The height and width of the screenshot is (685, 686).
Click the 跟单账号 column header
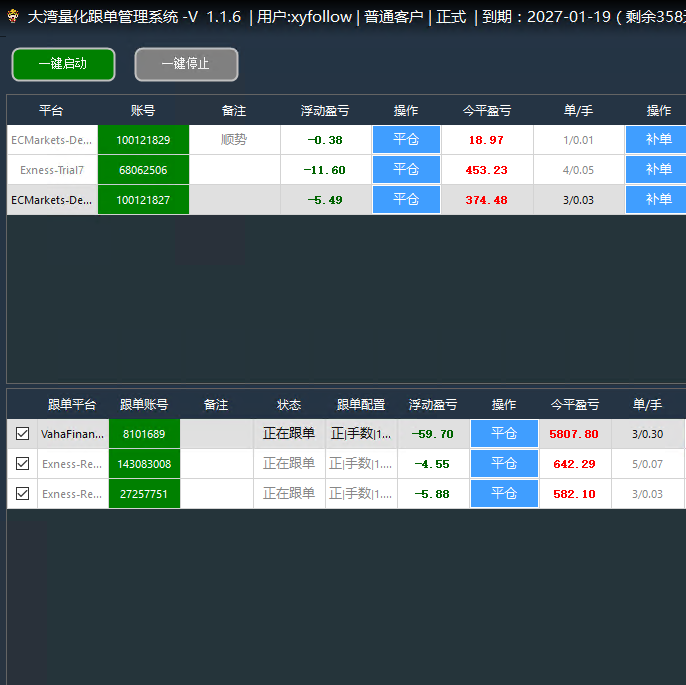pos(144,405)
